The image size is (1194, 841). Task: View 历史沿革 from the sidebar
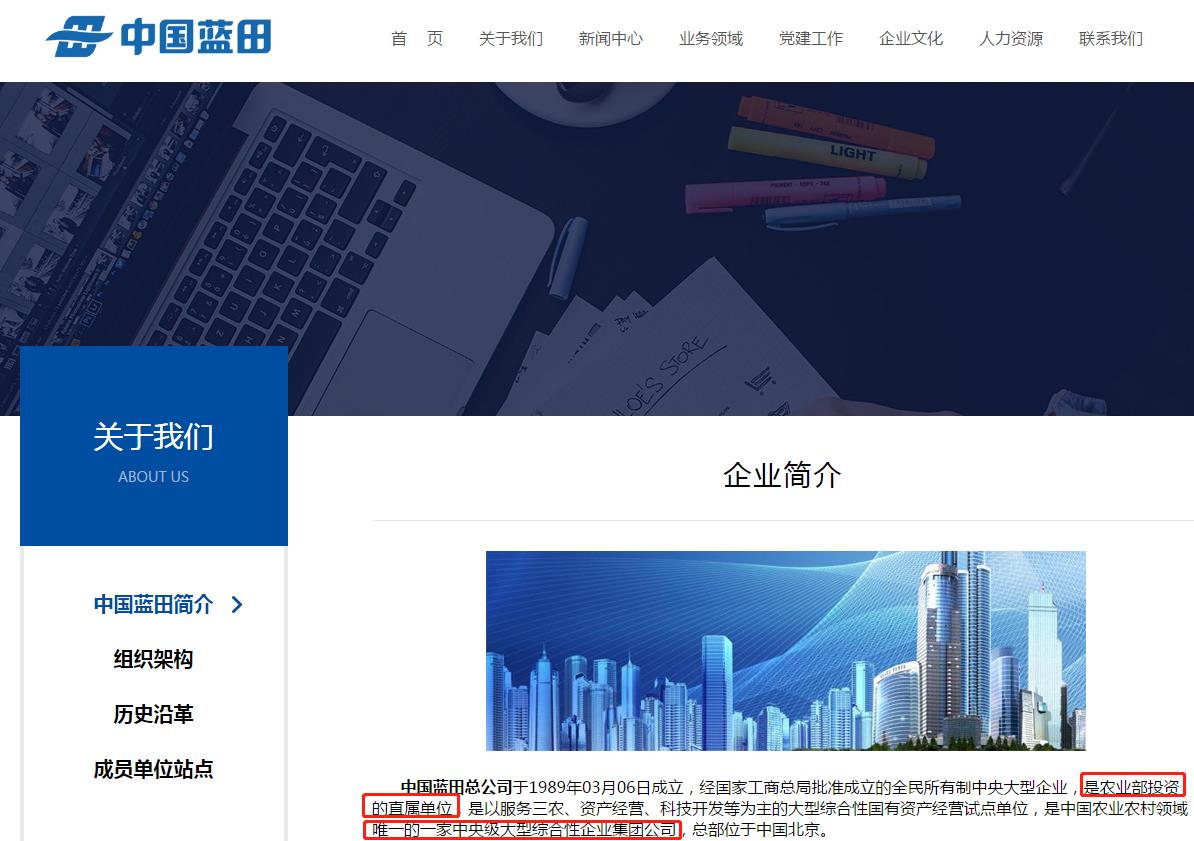tap(153, 715)
